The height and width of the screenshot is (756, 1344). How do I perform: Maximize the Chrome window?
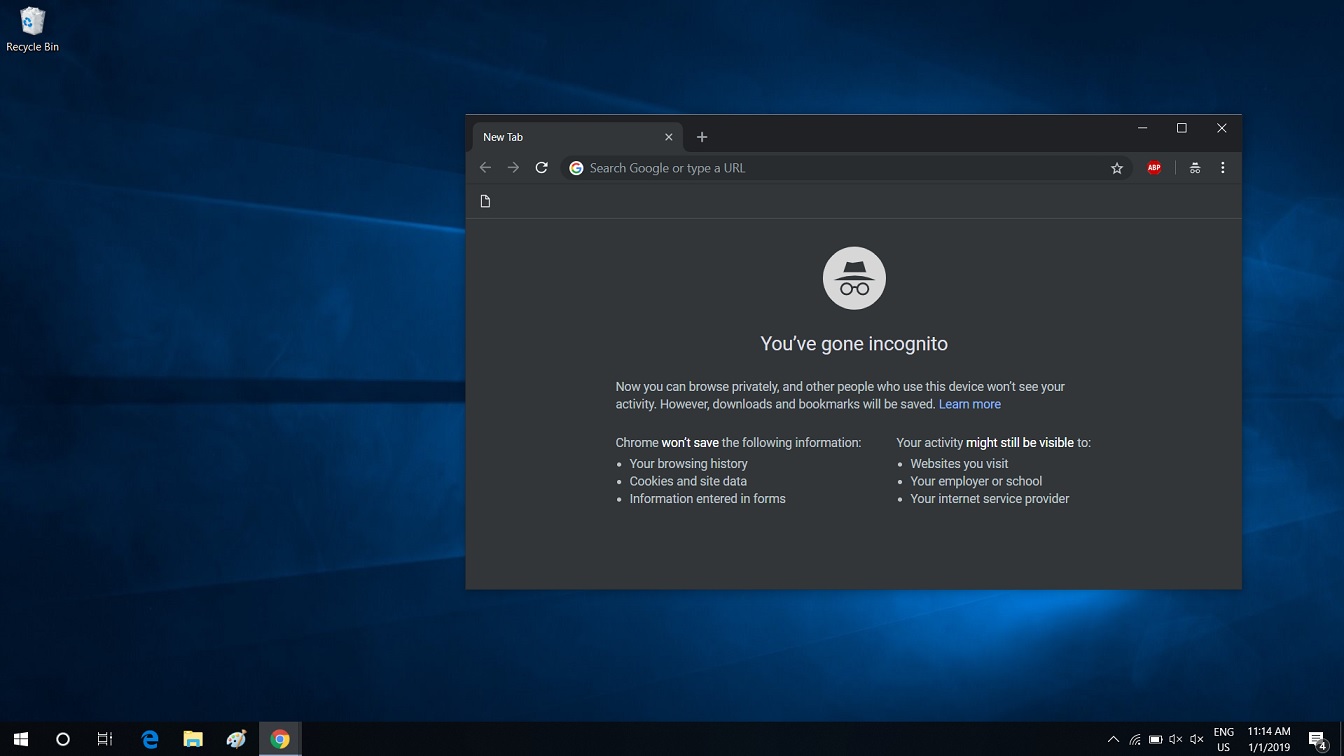pos(1181,128)
